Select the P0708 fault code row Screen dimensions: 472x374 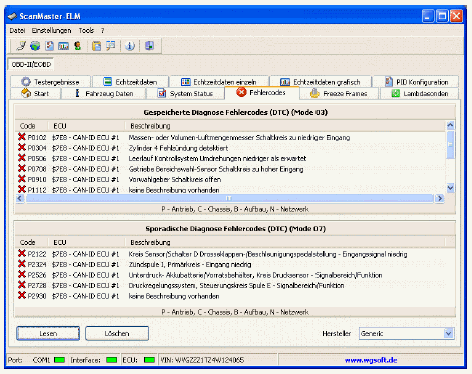coord(230,169)
